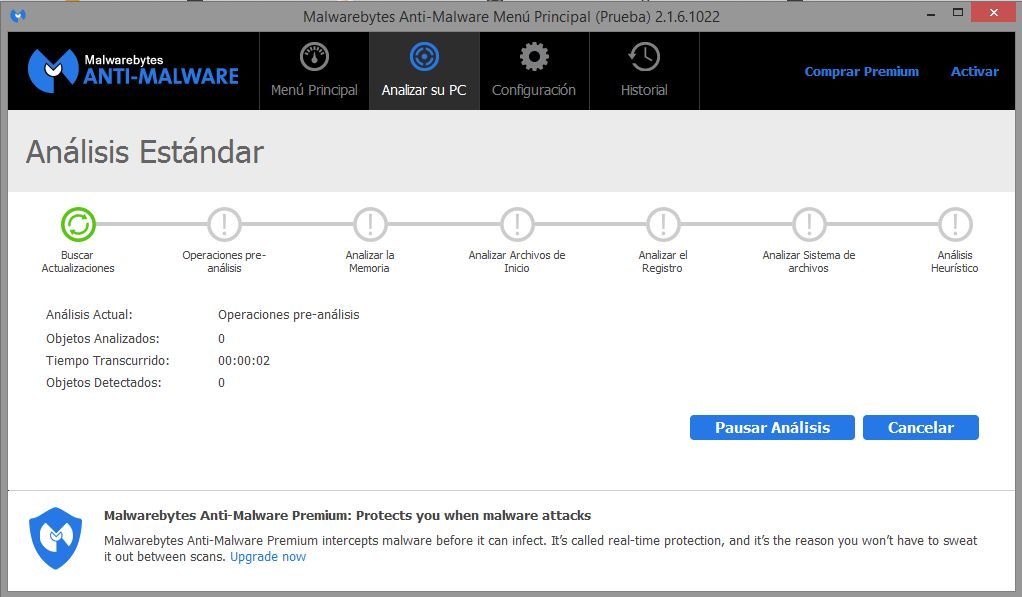
Task: Click the Premium shield icon in banner
Action: [55, 538]
